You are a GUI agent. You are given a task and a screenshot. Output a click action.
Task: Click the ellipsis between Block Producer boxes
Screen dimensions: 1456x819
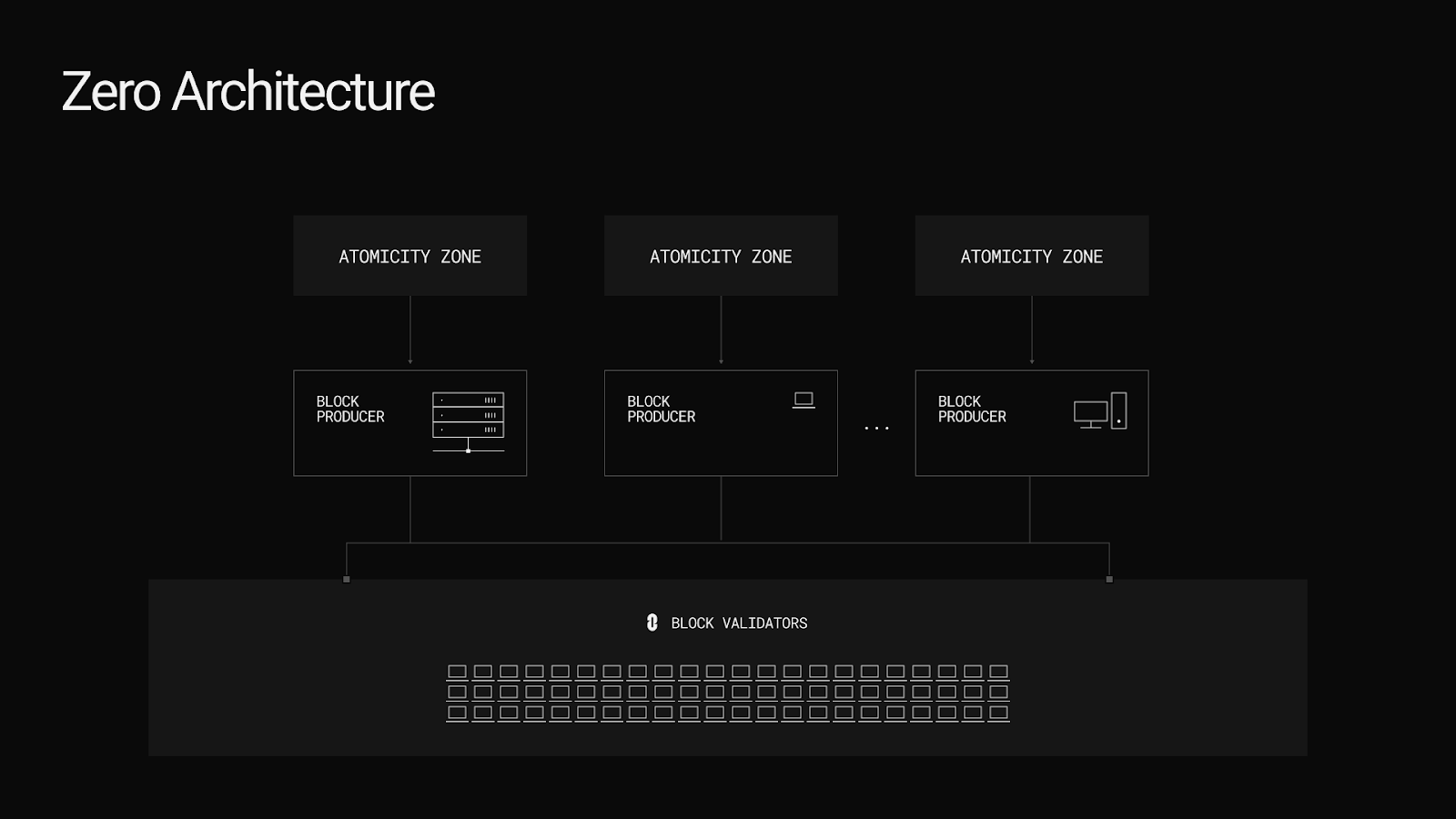click(876, 428)
